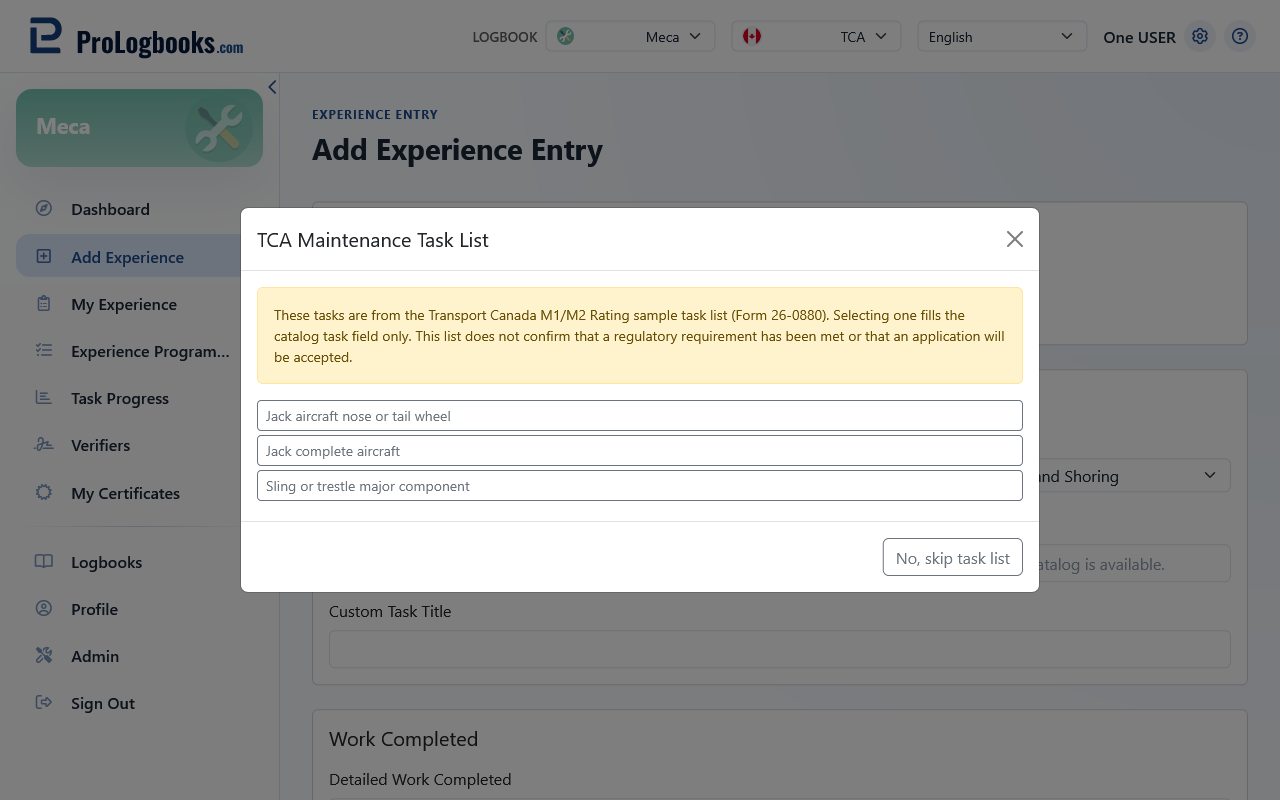Click the Sign Out arrow icon
The image size is (1280, 800).
[44, 703]
